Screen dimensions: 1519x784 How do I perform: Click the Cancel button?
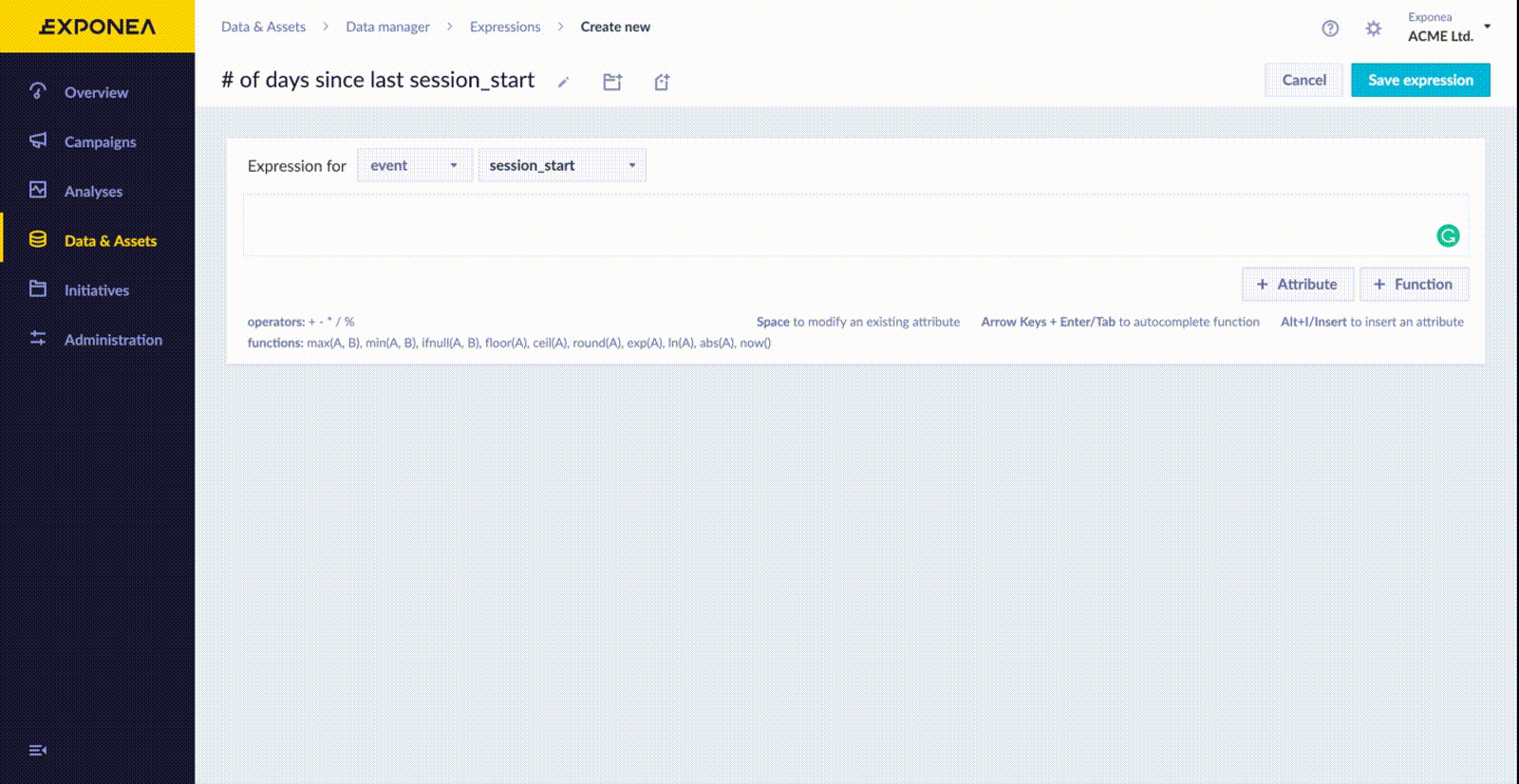[1303, 80]
